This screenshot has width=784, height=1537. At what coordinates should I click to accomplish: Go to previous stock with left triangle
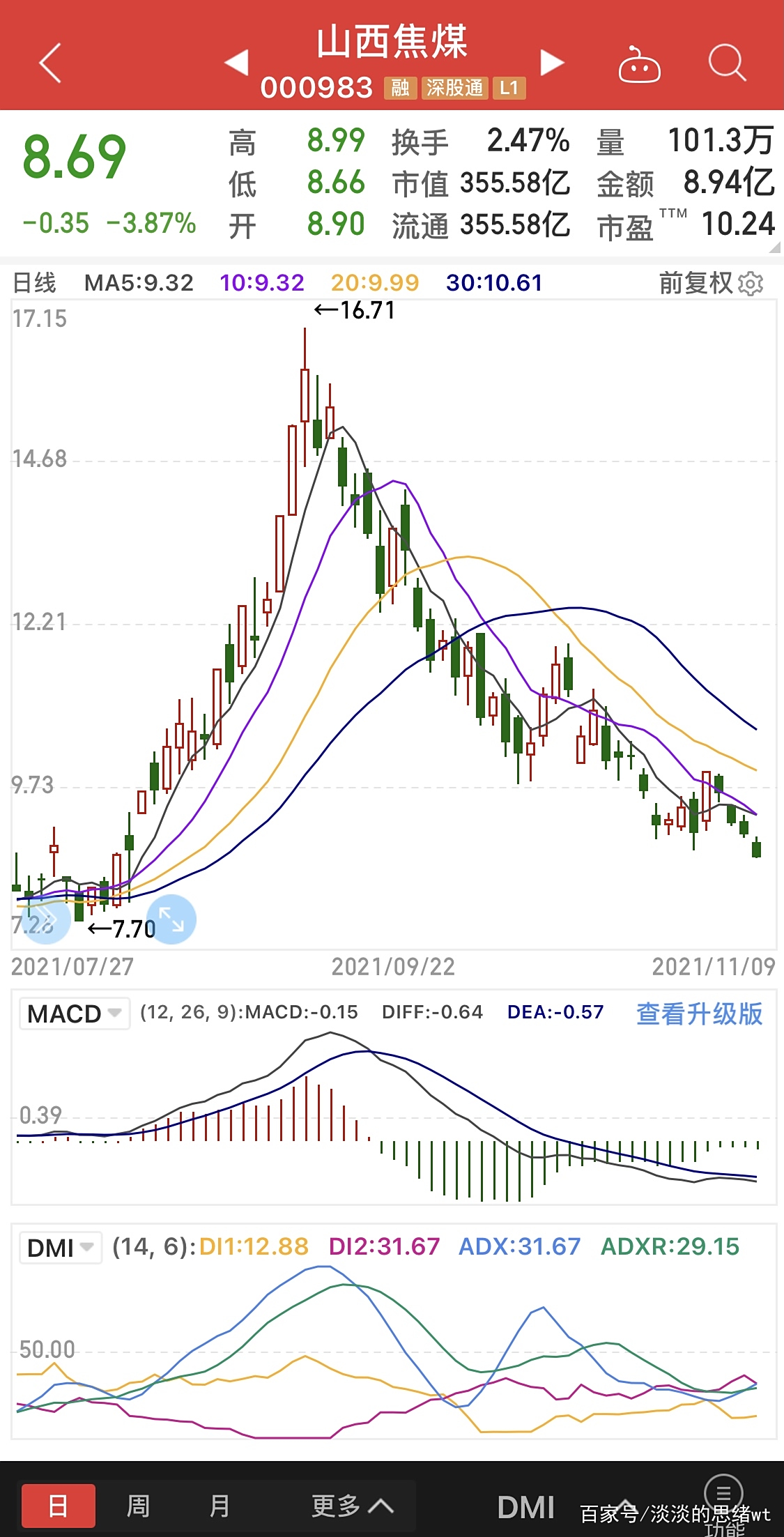click(x=237, y=63)
